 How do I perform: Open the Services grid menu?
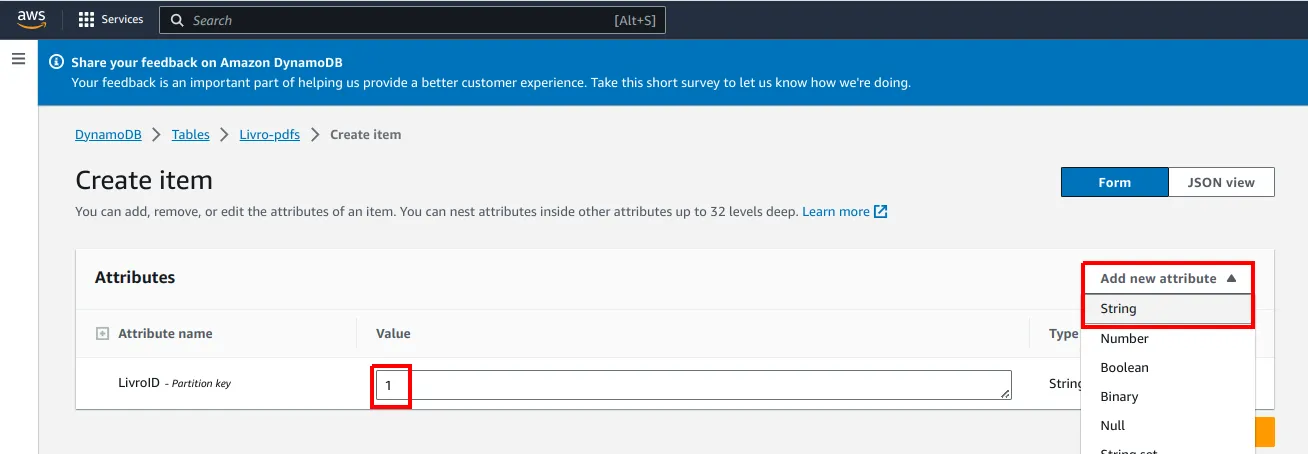tap(86, 19)
